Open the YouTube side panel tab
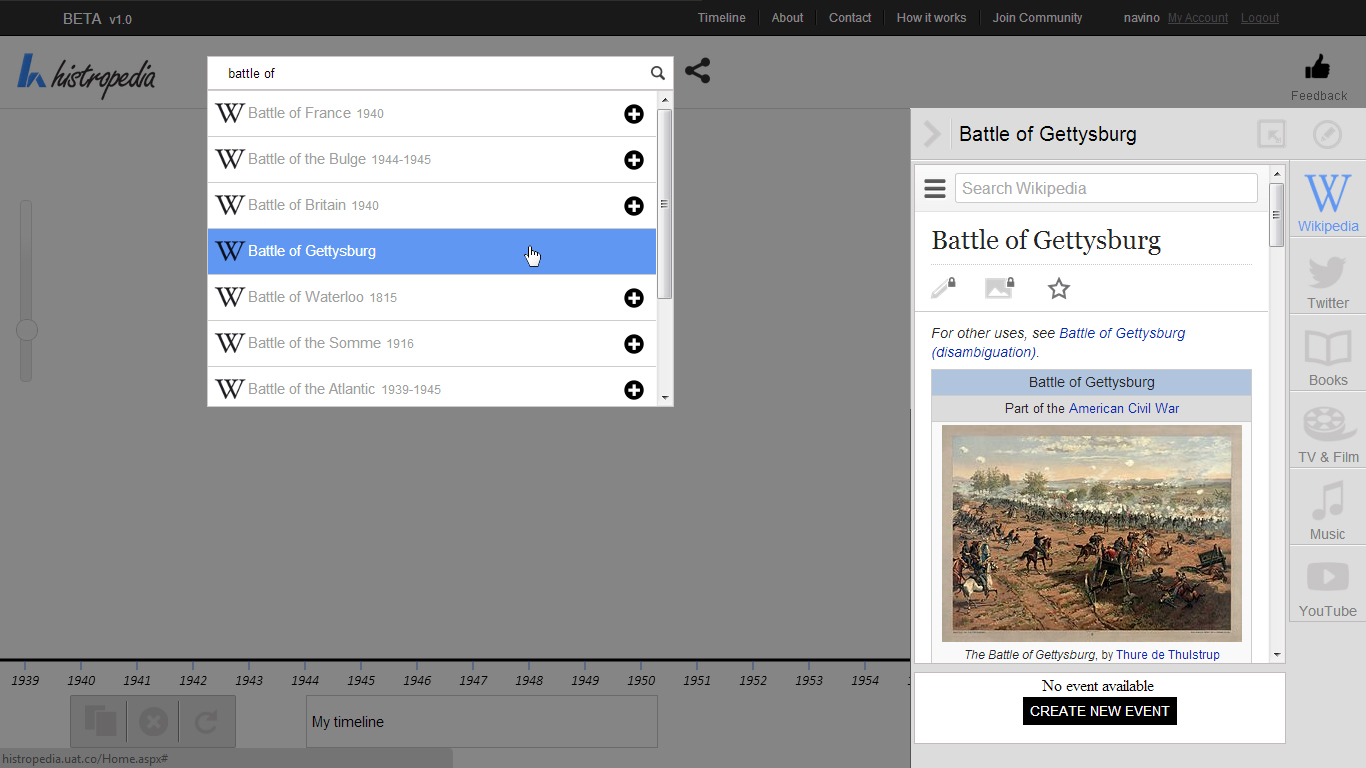 [1327, 586]
